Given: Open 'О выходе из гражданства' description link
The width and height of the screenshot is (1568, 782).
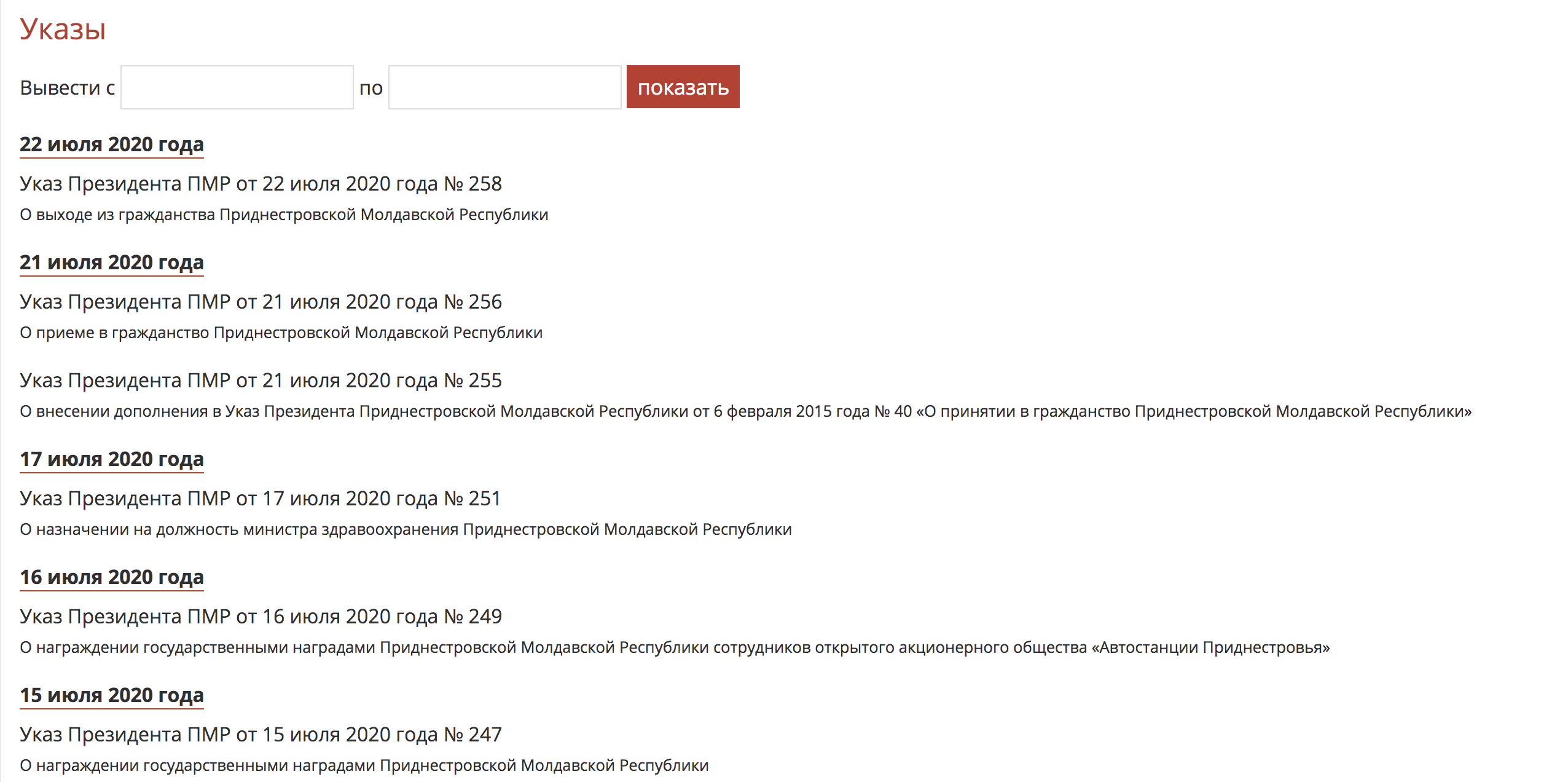Looking at the screenshot, I should (284, 215).
